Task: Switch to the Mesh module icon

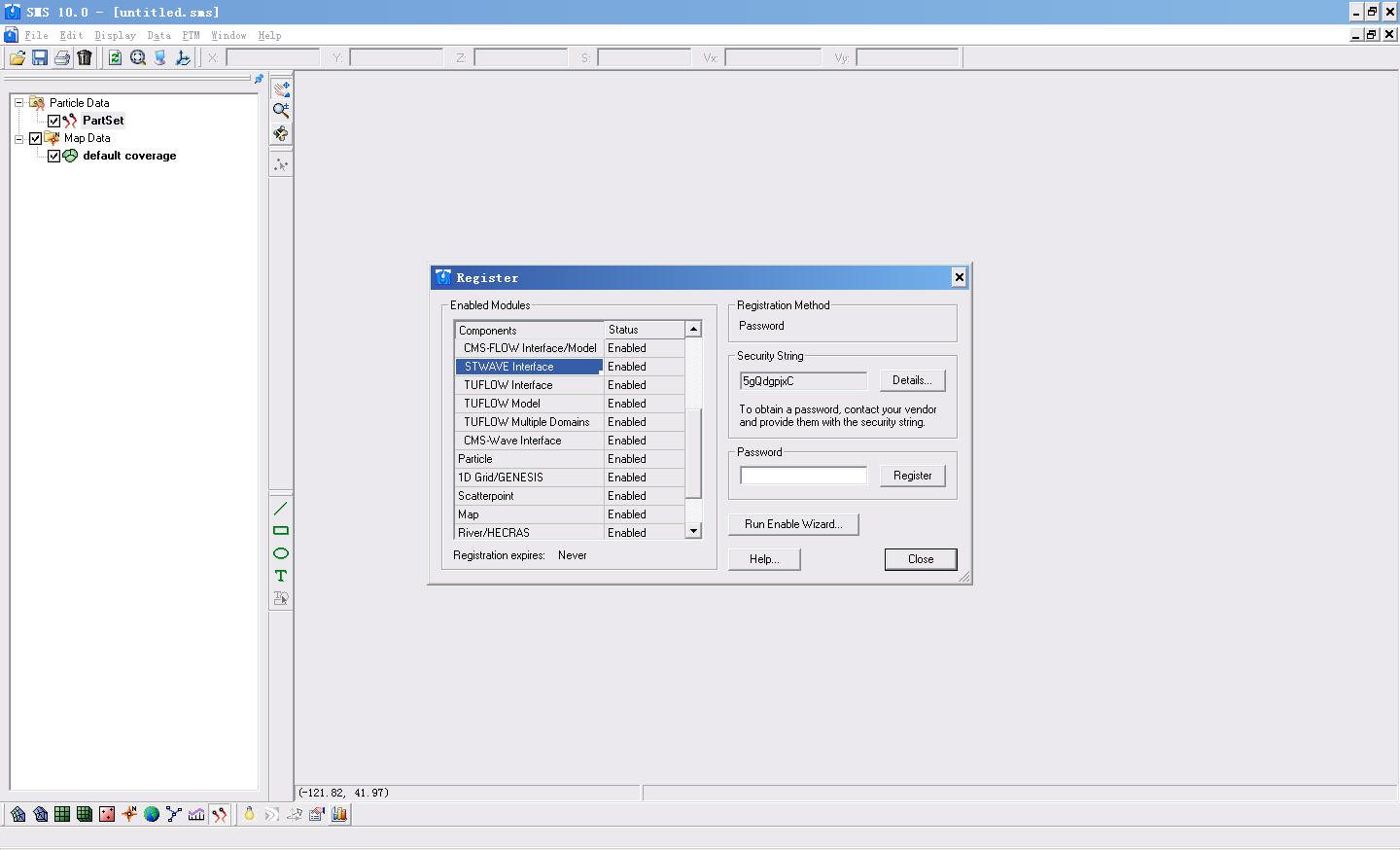Action: pyautogui.click(x=17, y=814)
